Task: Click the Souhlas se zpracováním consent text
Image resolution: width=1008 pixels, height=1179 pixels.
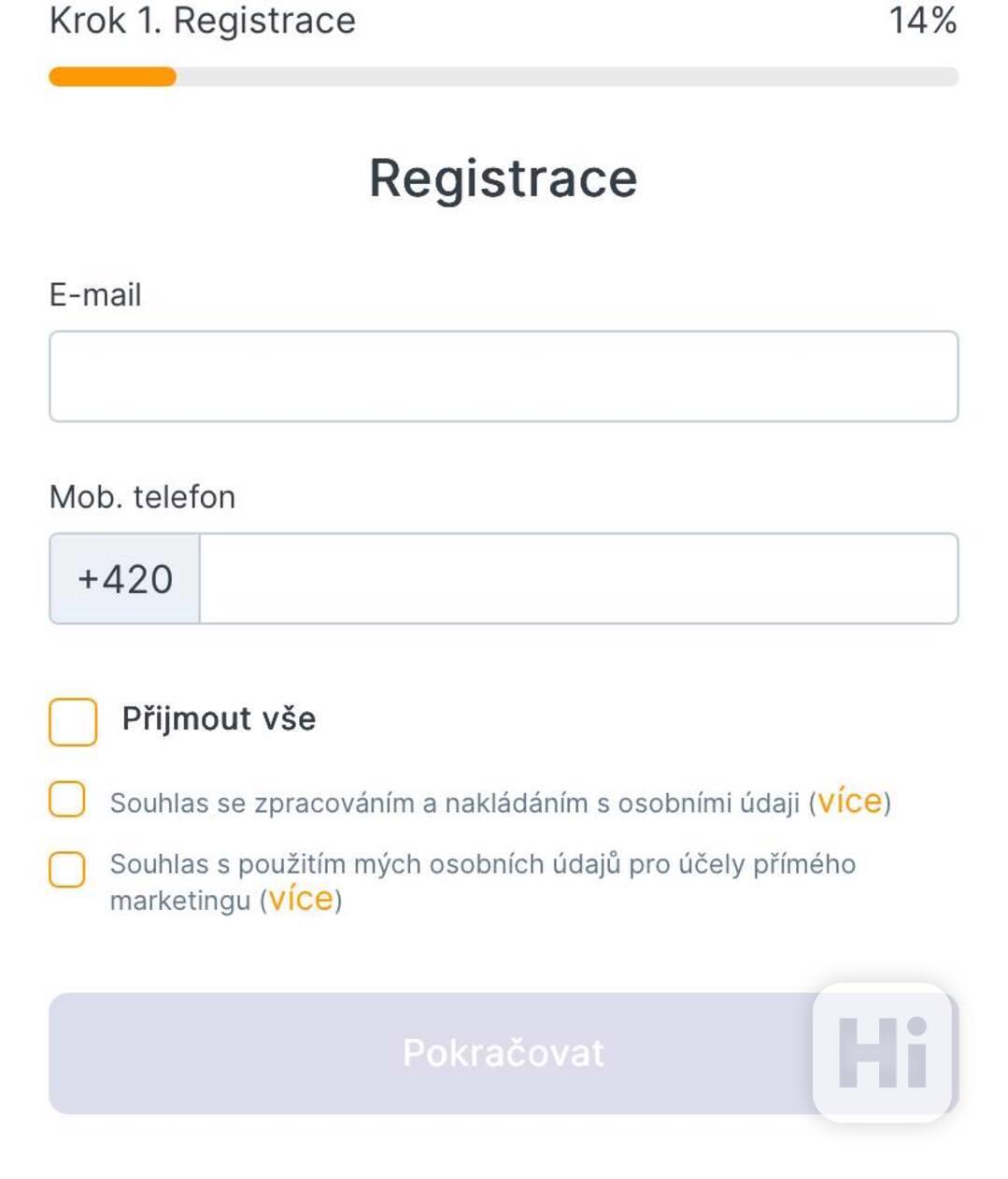Action: click(454, 803)
